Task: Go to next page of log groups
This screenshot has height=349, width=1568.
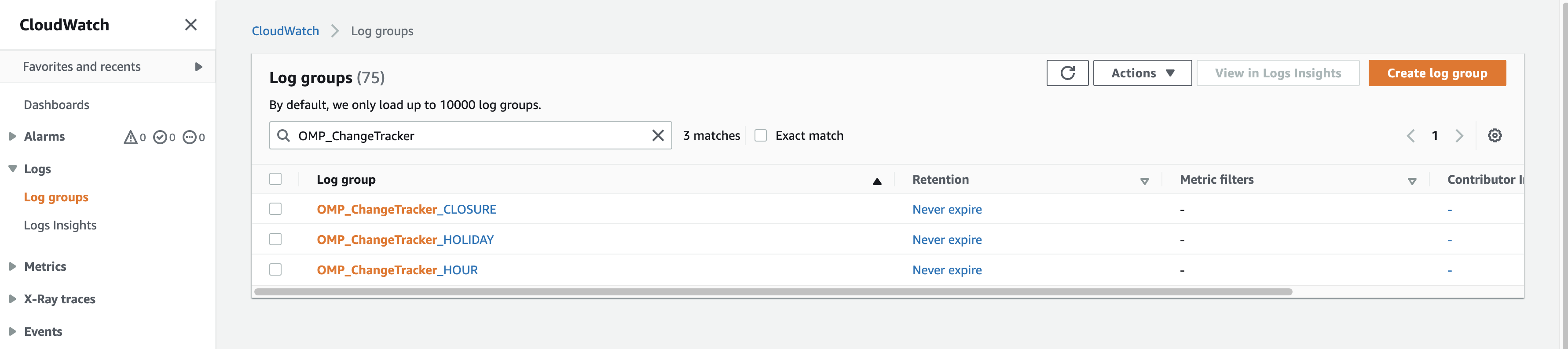Action: (1459, 135)
